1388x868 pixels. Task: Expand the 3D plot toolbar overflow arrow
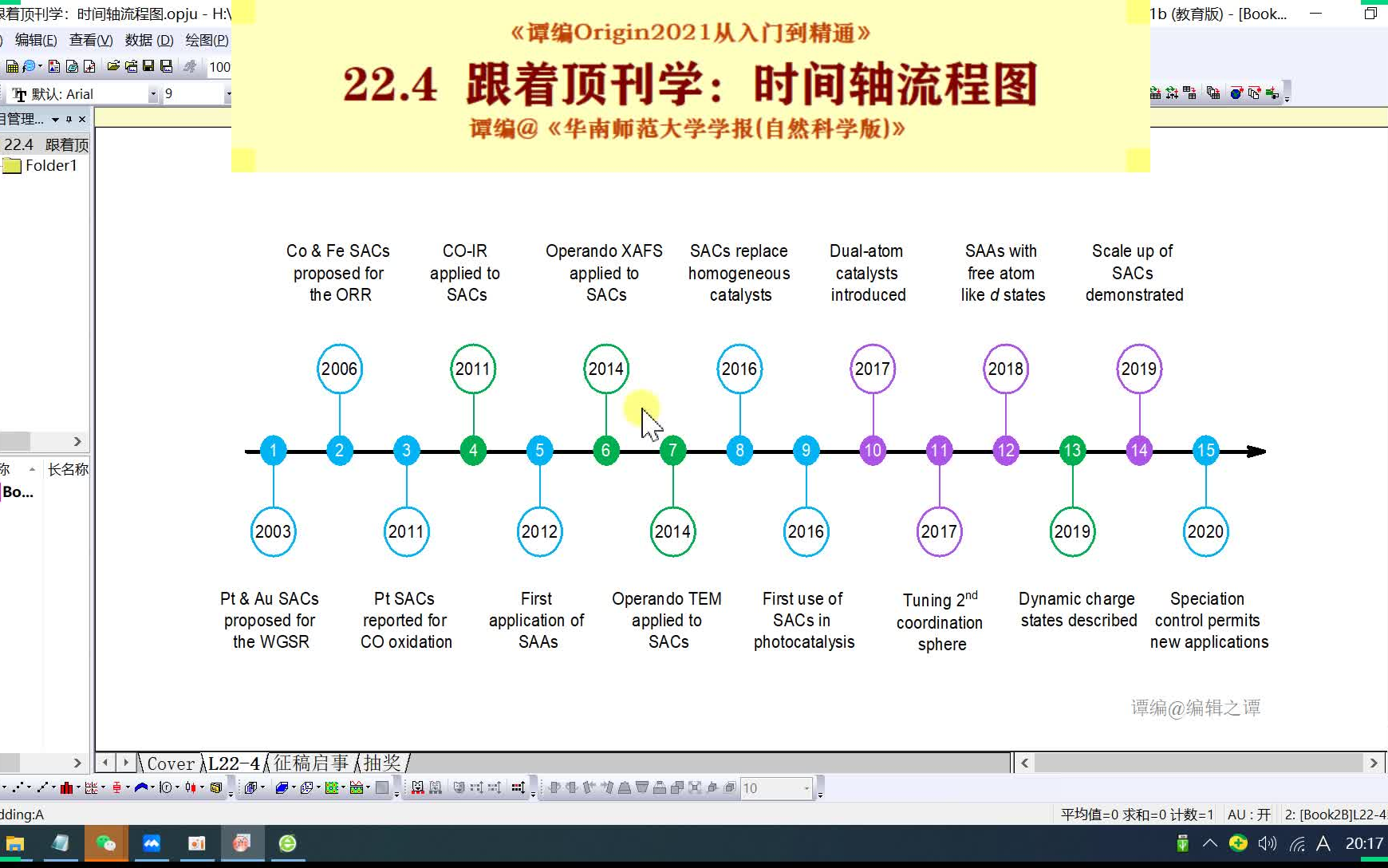[x=396, y=795]
